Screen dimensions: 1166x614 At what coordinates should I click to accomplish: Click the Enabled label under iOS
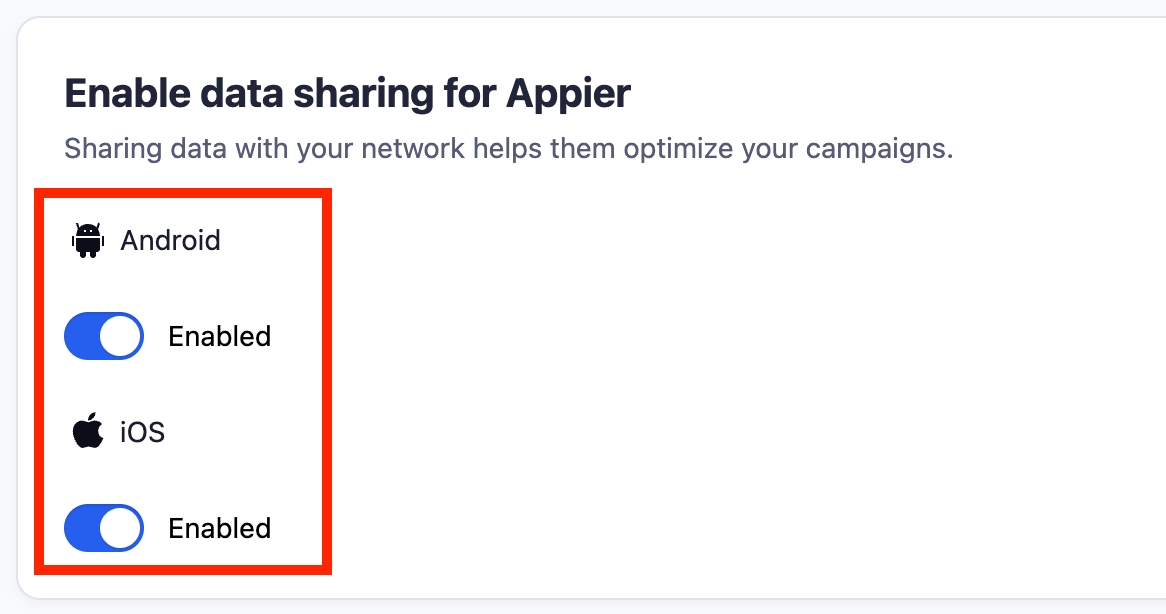tap(219, 528)
